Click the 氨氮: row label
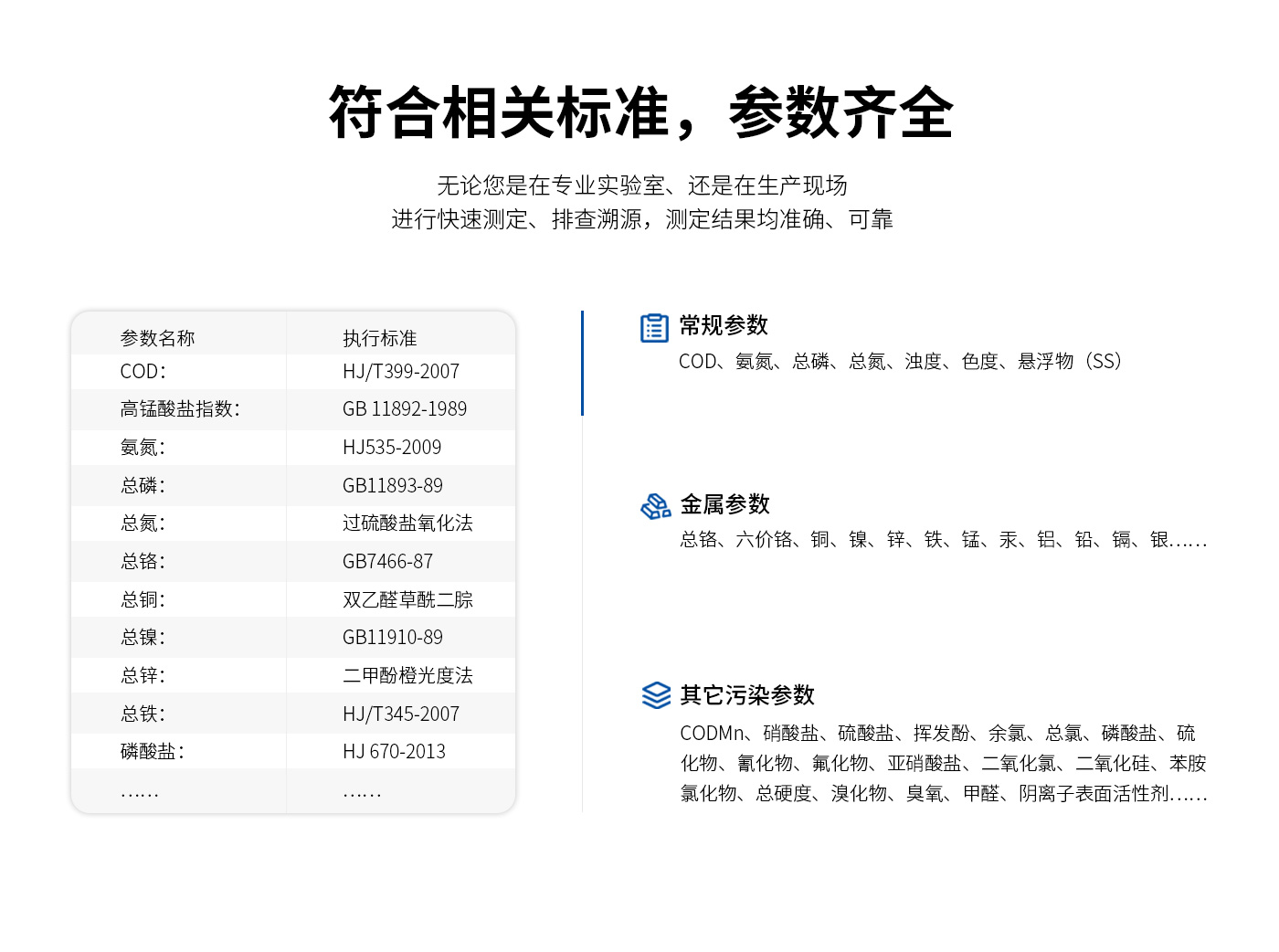This screenshot has height=952, width=1279. pyautogui.click(x=143, y=448)
